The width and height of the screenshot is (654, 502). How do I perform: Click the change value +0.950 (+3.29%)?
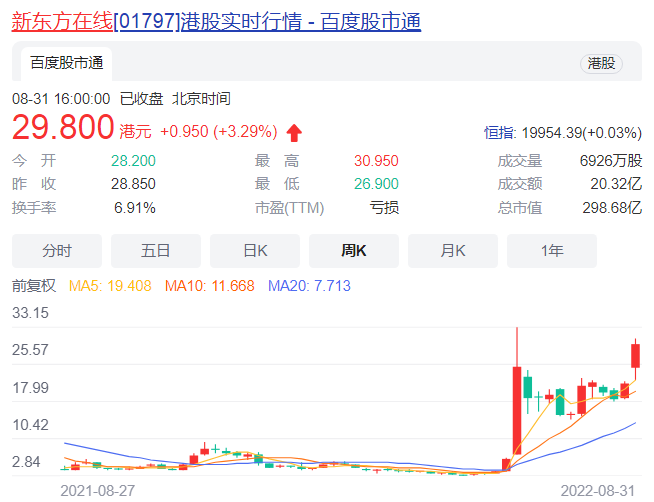[x=219, y=132]
